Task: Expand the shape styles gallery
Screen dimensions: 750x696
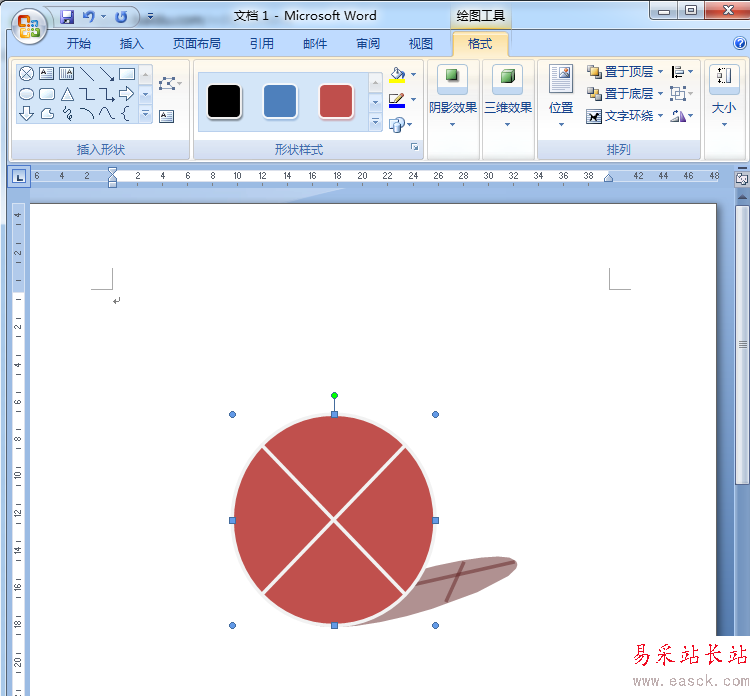Action: tap(375, 122)
